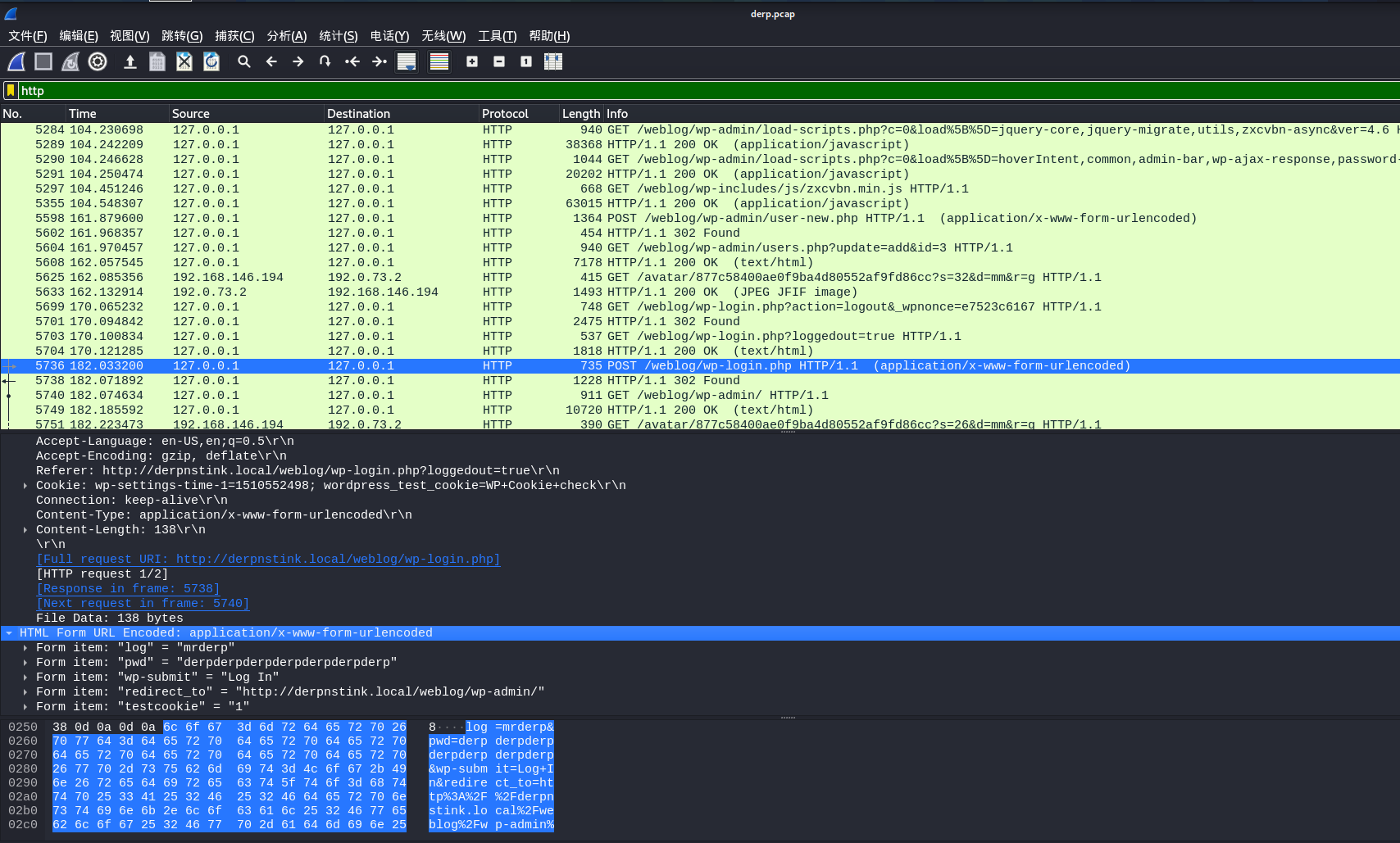Select hex row at offset 0260
This screenshot has width=1400, height=843.
281,741
